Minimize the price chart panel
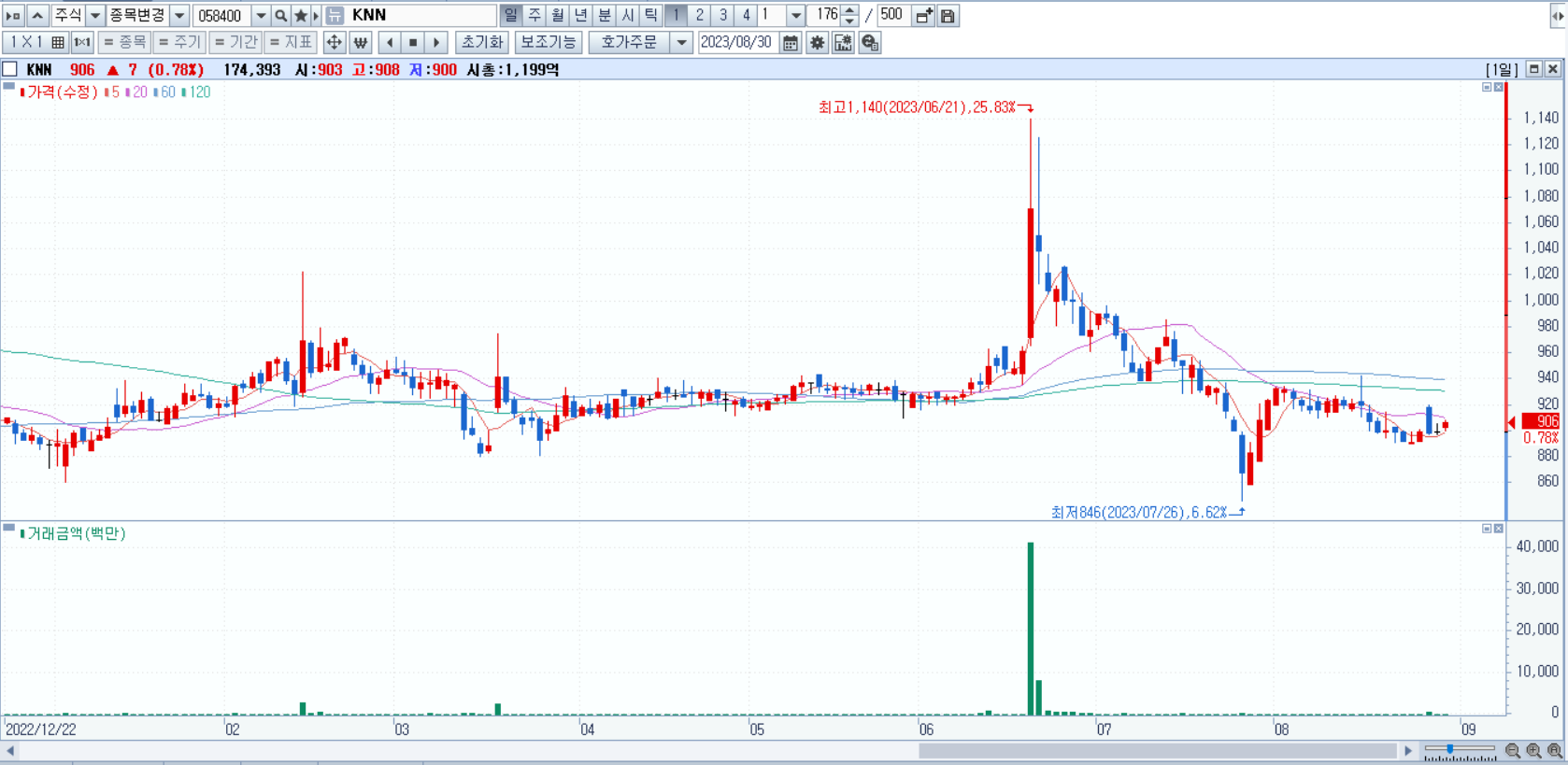Image resolution: width=1568 pixels, height=765 pixels. (1487, 87)
